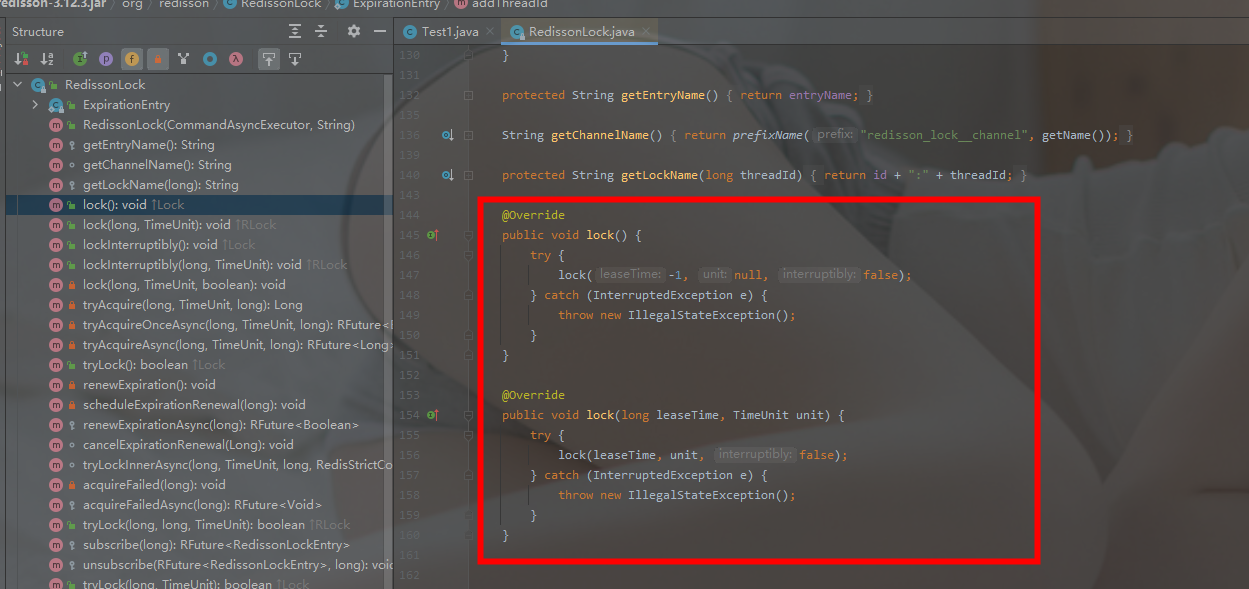
Task: Hide the Structure tool window
Action: point(379,31)
